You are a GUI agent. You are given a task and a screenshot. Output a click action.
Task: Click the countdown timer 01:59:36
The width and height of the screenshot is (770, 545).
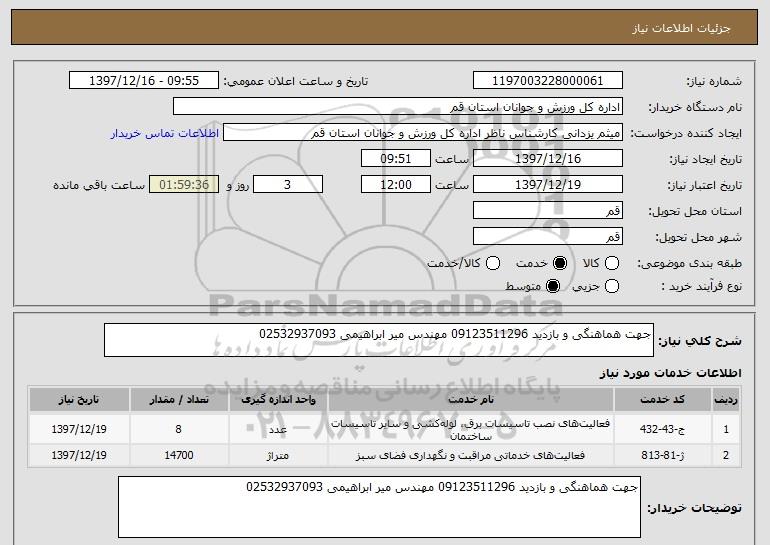click(x=184, y=185)
